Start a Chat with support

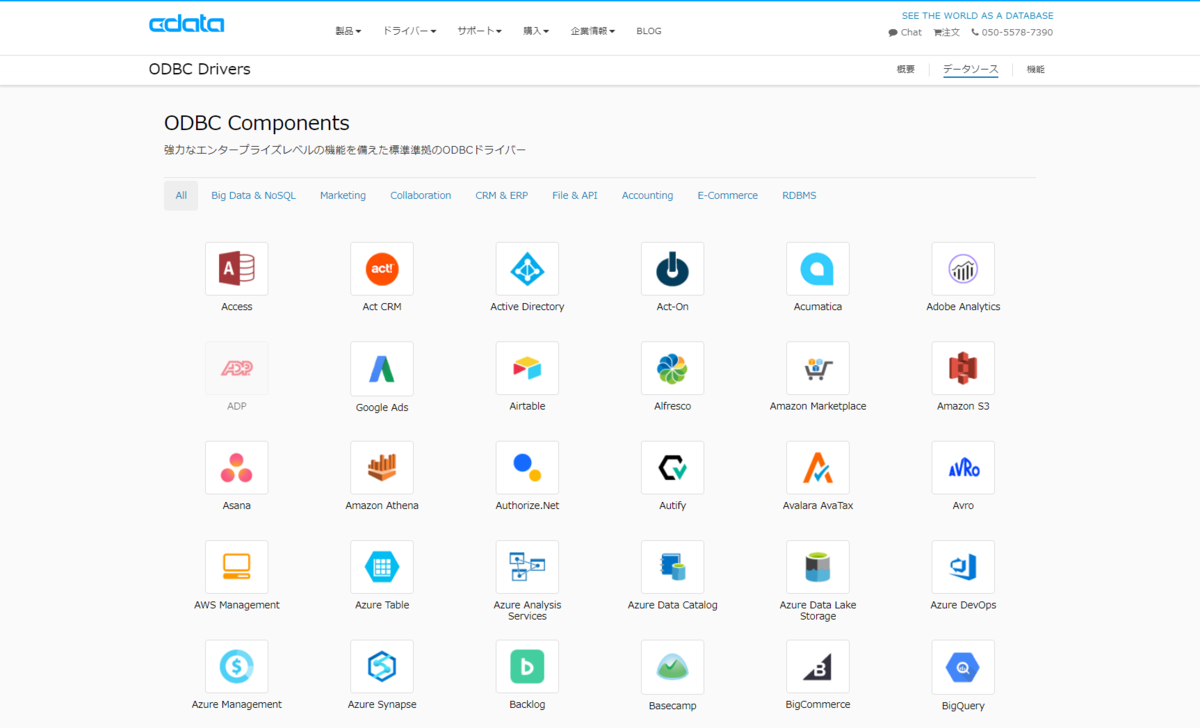click(905, 33)
